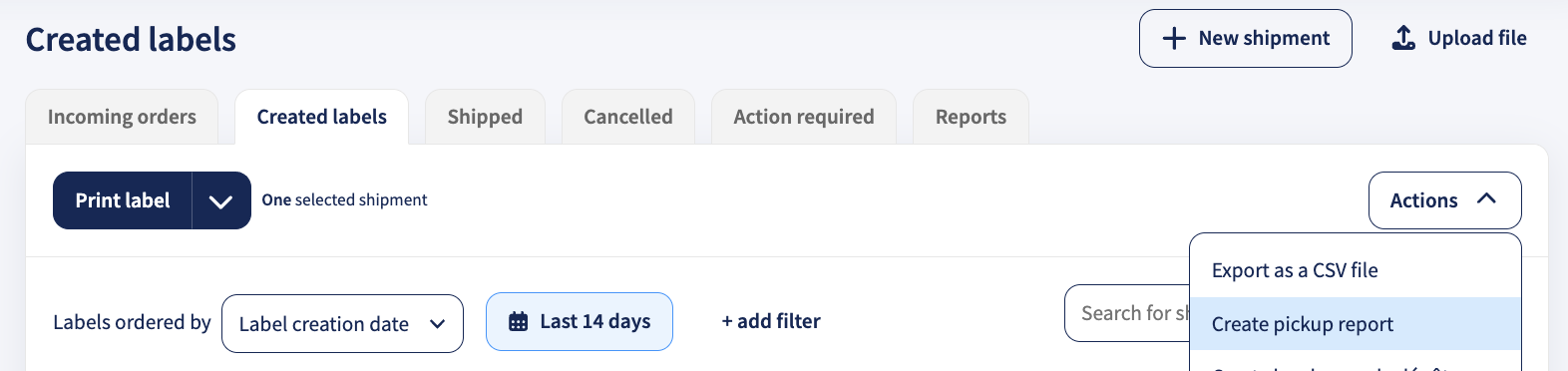The image size is (1568, 371).
Task: Click the chevron beside Print label
Action: click(221, 200)
